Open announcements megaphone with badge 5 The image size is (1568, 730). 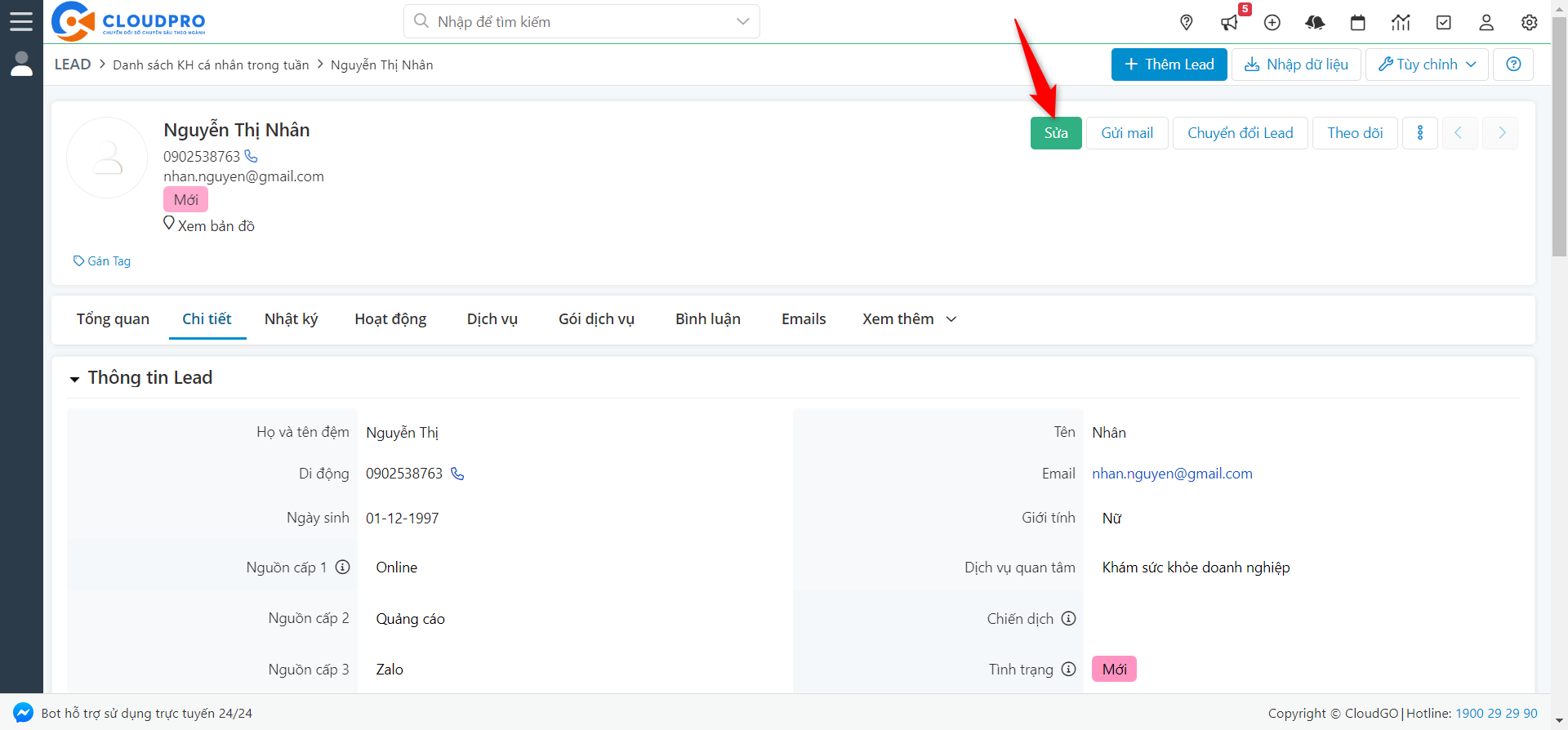click(1230, 22)
